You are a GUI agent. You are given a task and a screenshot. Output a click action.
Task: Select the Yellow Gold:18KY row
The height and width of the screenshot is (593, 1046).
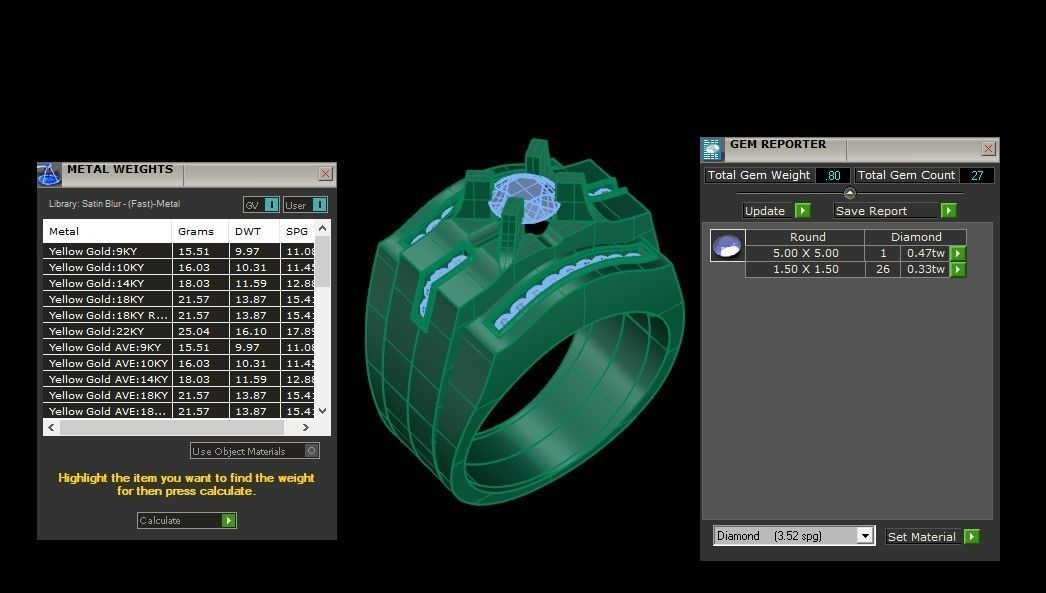(179, 300)
